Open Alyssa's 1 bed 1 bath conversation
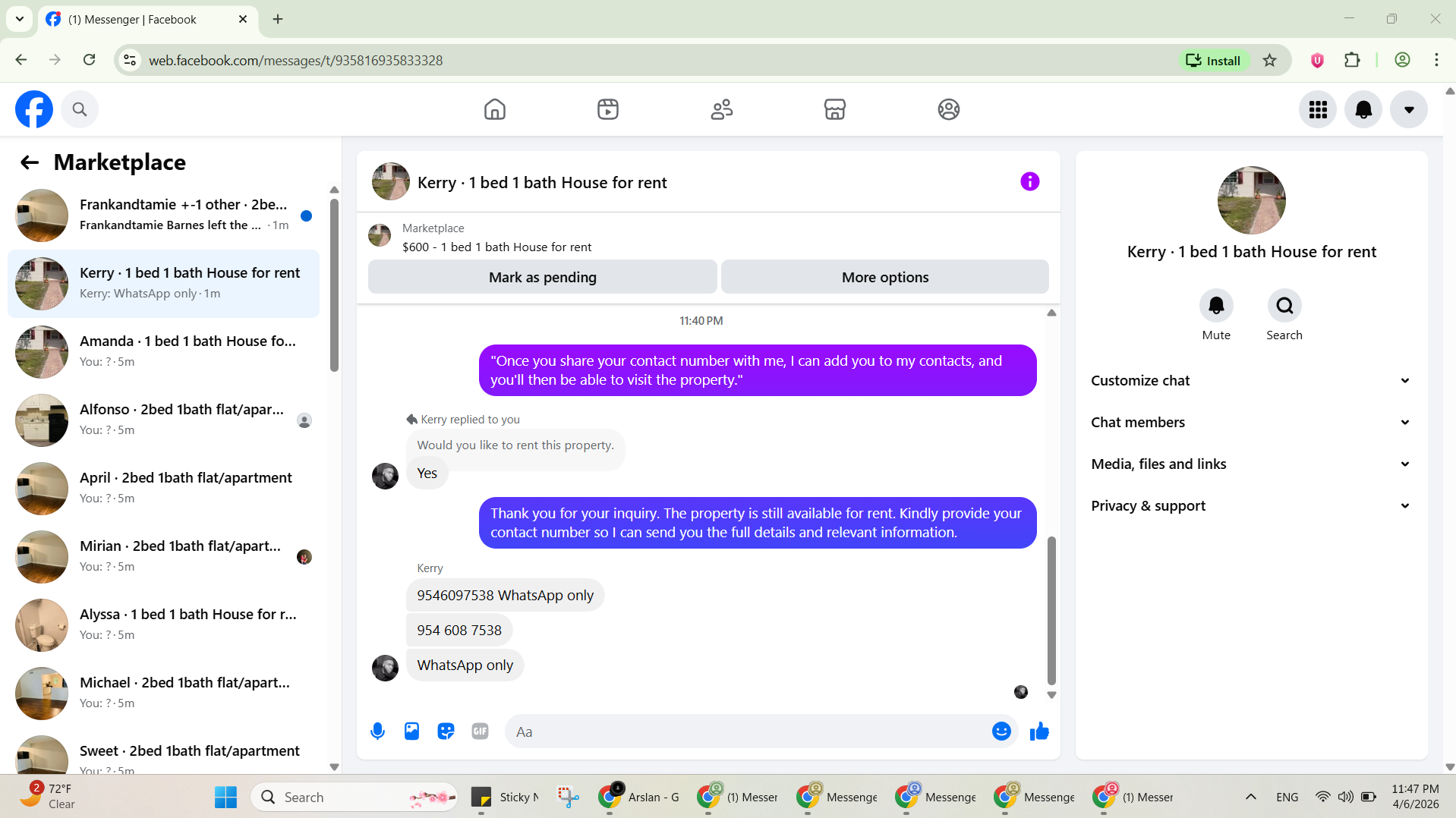 coord(163,625)
